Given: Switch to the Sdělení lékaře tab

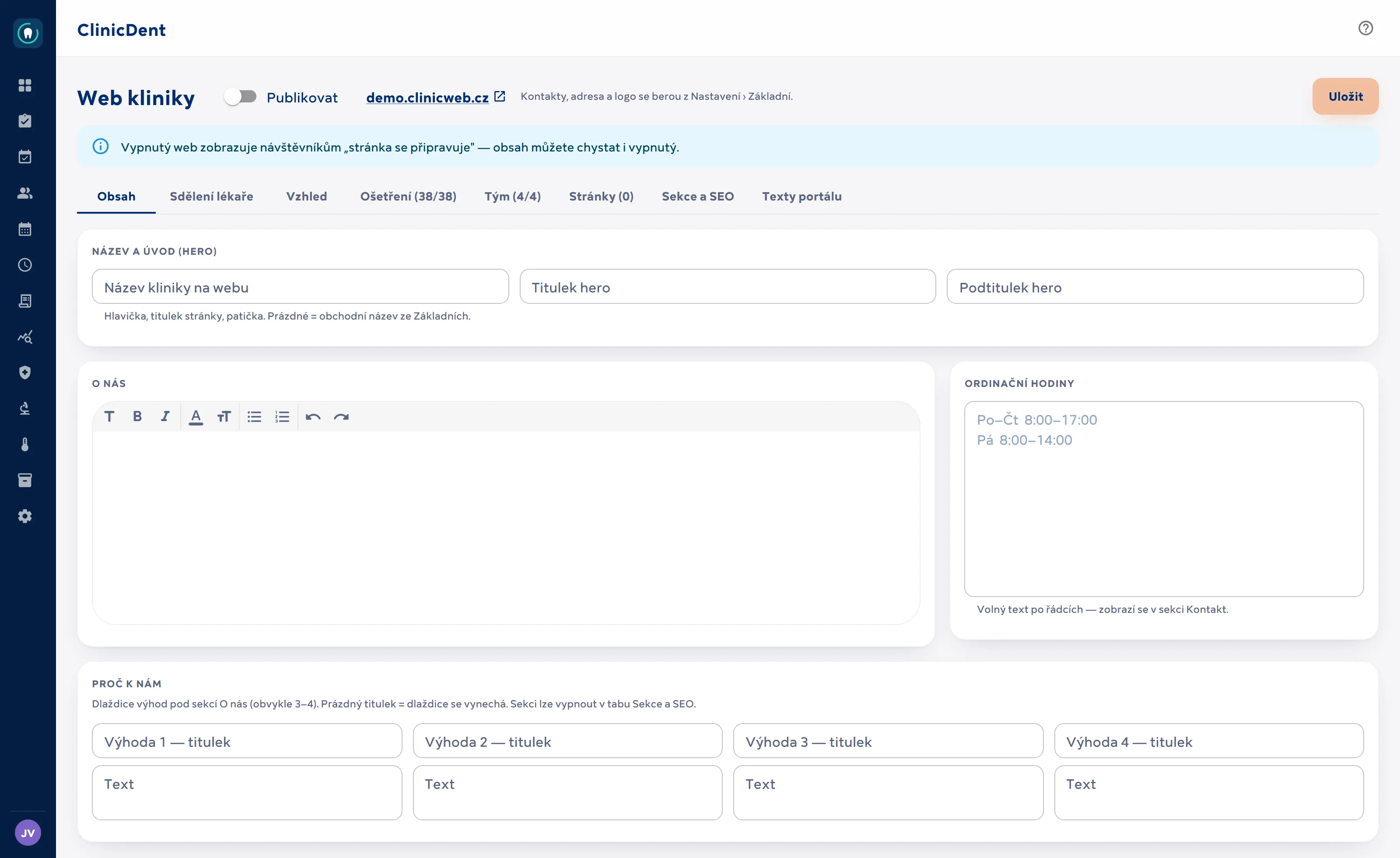Looking at the screenshot, I should [211, 197].
